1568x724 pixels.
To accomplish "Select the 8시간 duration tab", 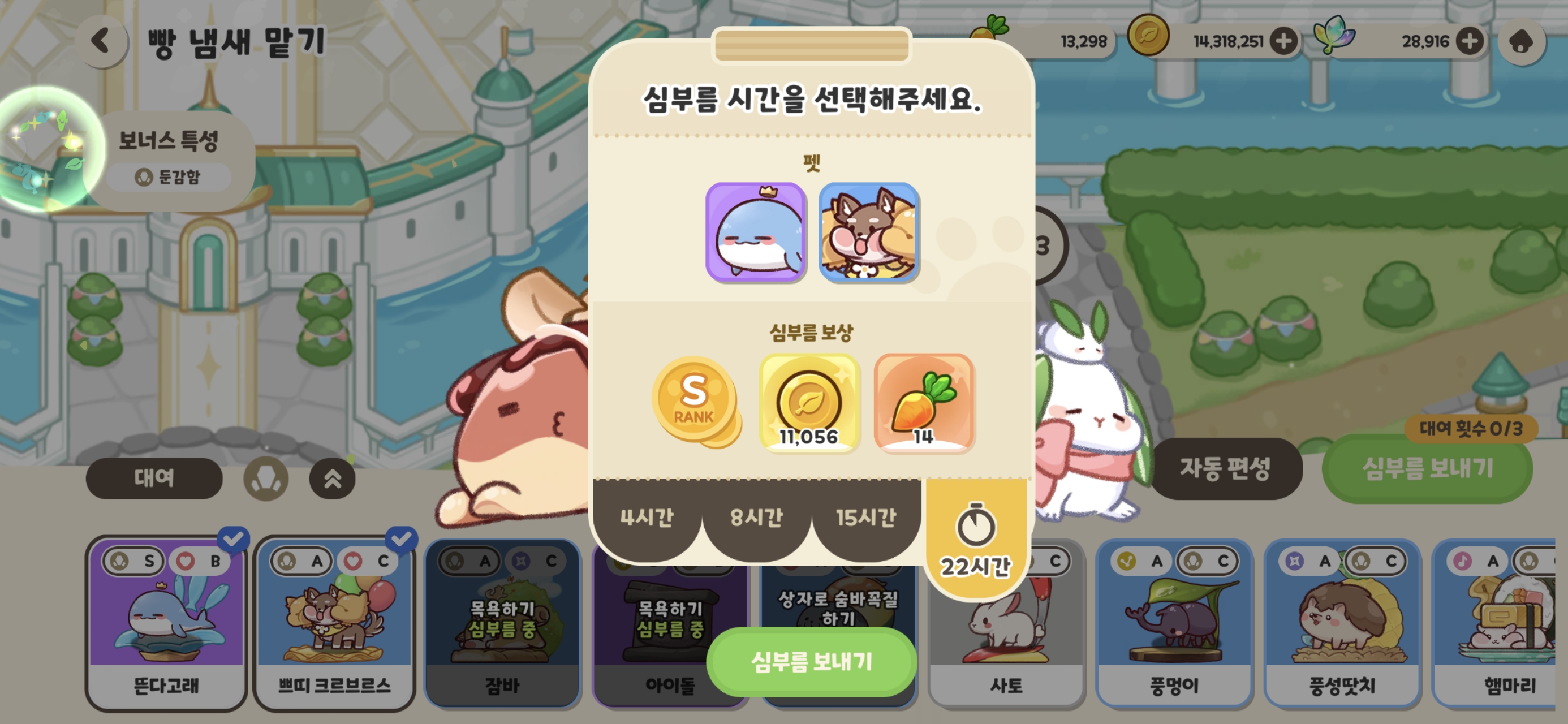I will pos(757,518).
